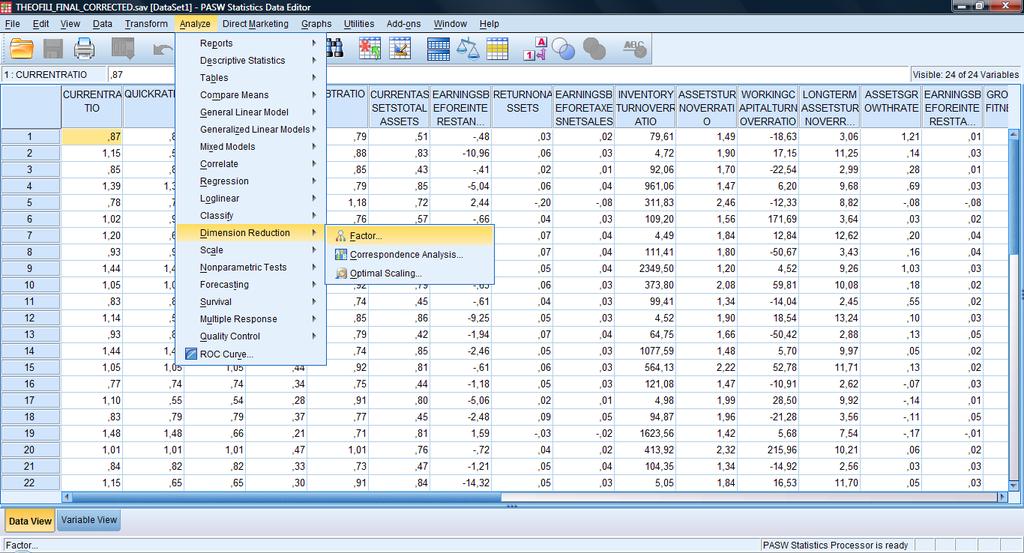Open the Add-ons menu

pos(404,24)
